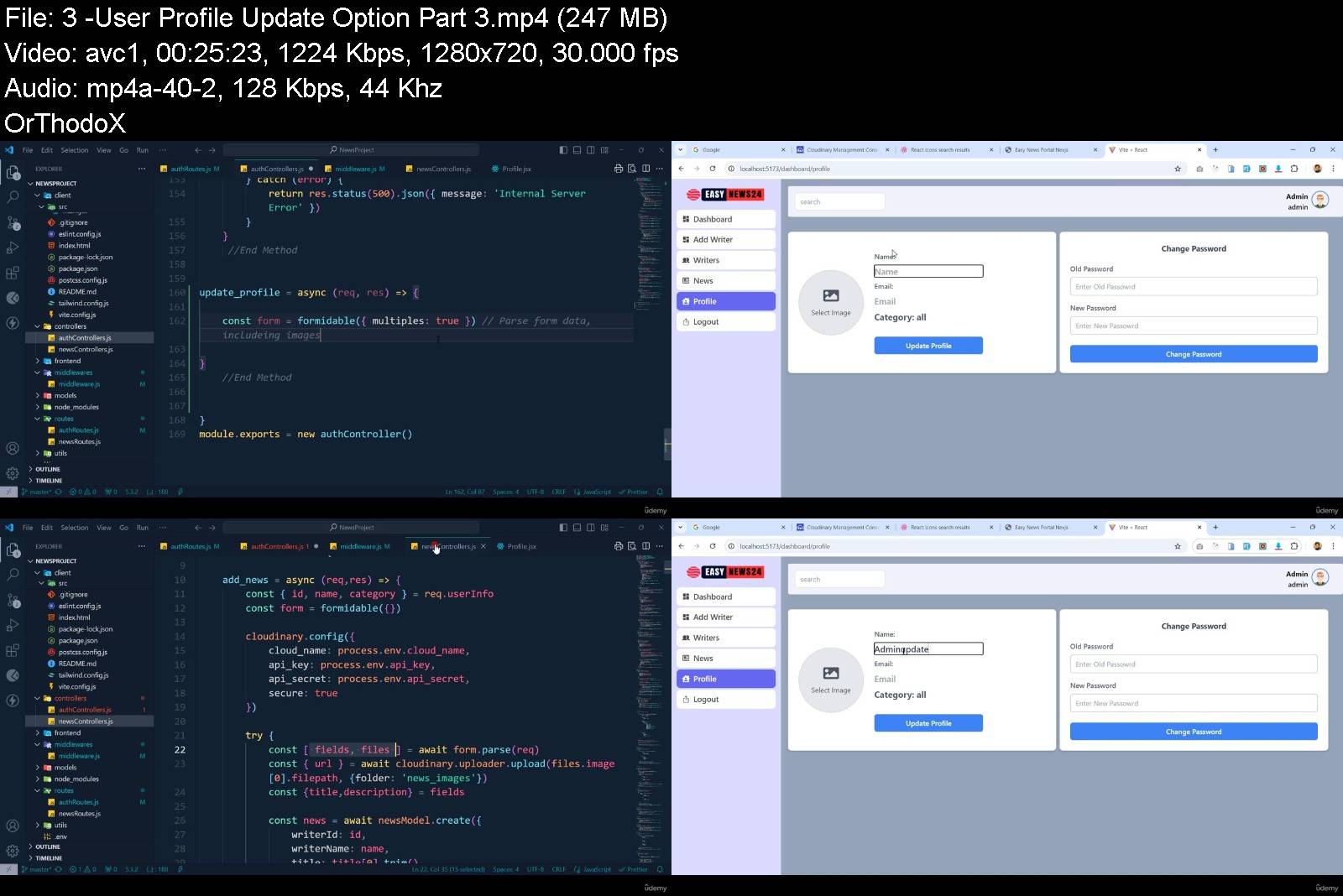Image resolution: width=1343 pixels, height=896 pixels.
Task: Open Source Control in top-left VS Code frame
Action: point(13,222)
